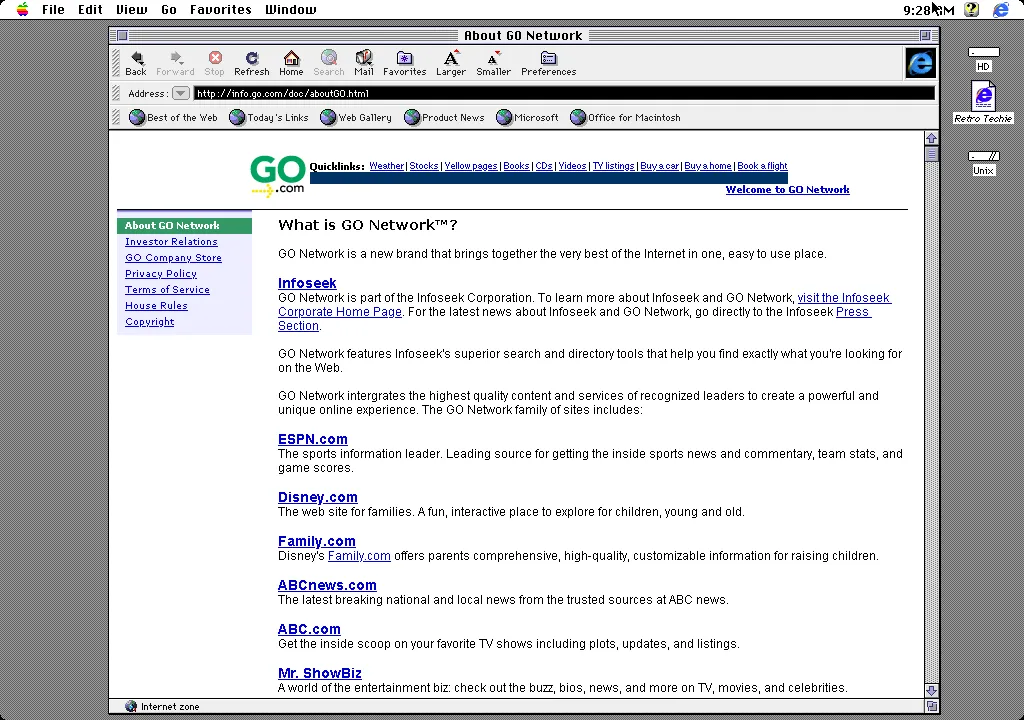The width and height of the screenshot is (1024, 720).
Task: Open the Address field dropdown arrow
Action: (x=181, y=93)
